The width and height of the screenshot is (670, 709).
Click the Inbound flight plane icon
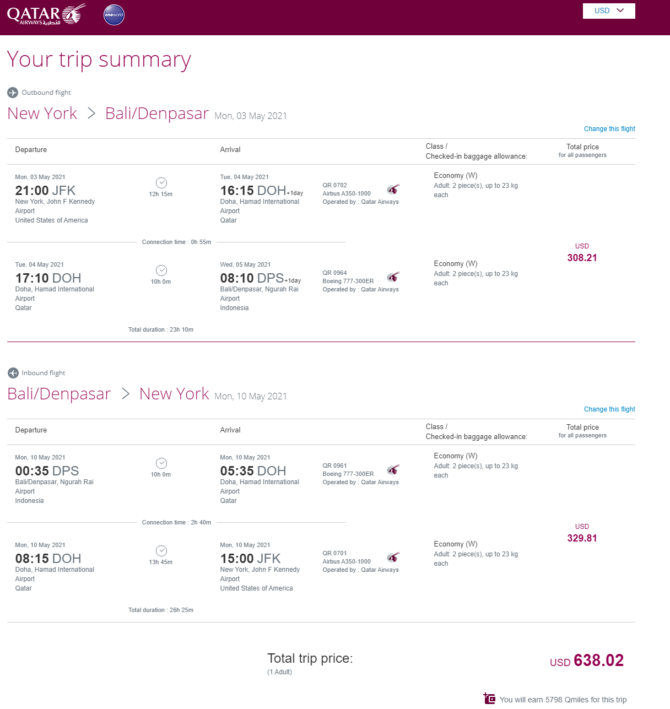[13, 373]
